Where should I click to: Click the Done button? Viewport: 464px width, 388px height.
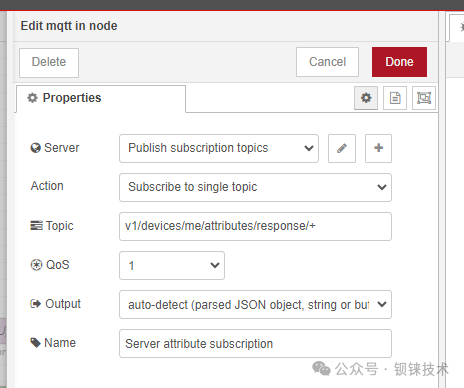coord(399,62)
